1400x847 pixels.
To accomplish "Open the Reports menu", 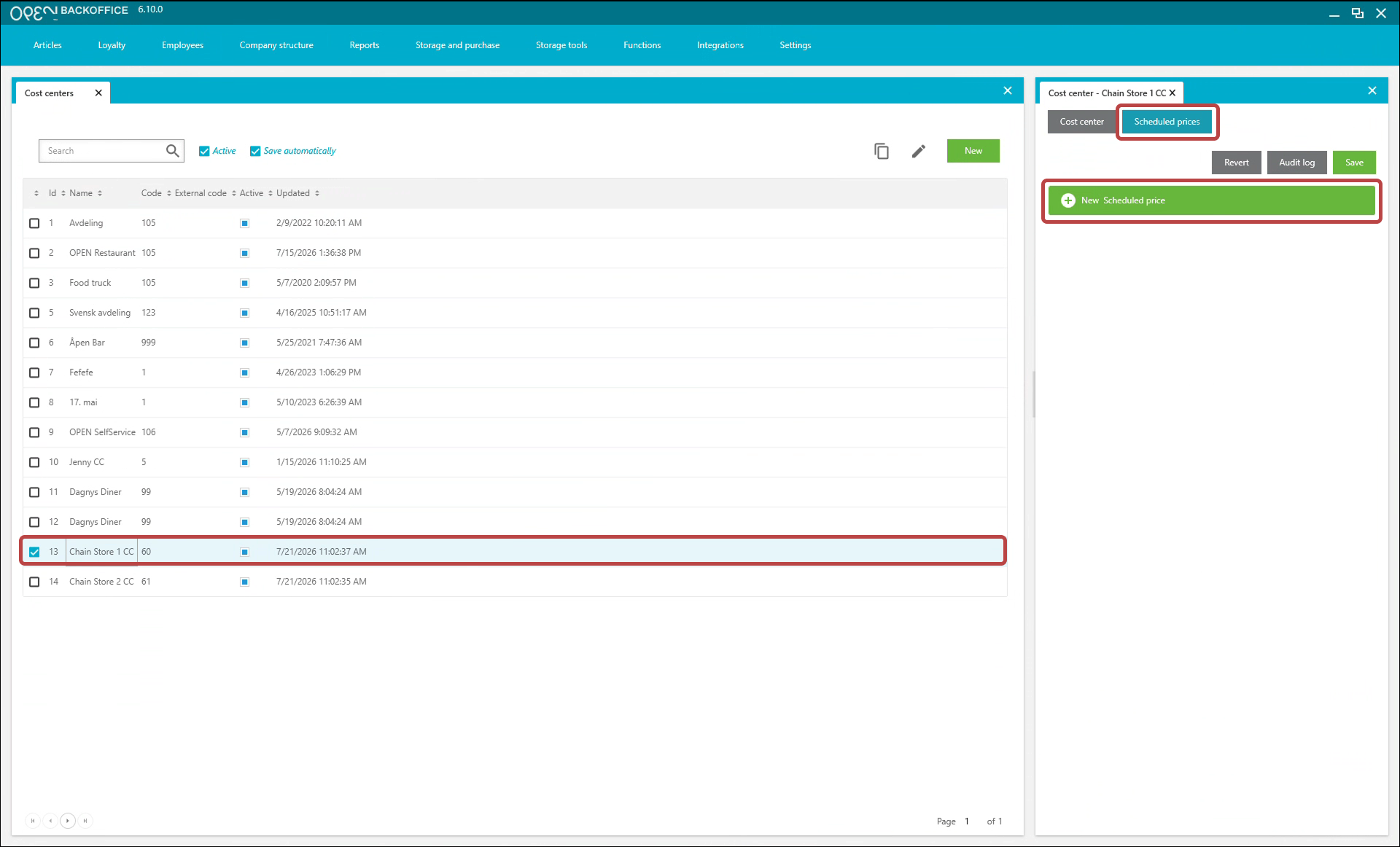I will (x=364, y=45).
